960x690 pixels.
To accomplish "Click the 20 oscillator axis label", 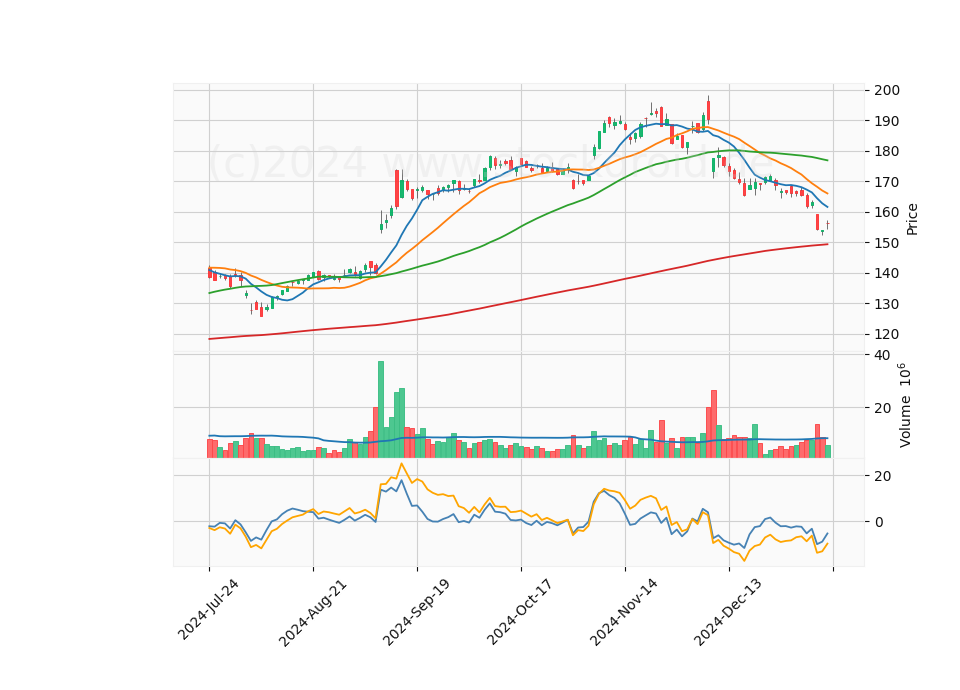I will (883, 476).
